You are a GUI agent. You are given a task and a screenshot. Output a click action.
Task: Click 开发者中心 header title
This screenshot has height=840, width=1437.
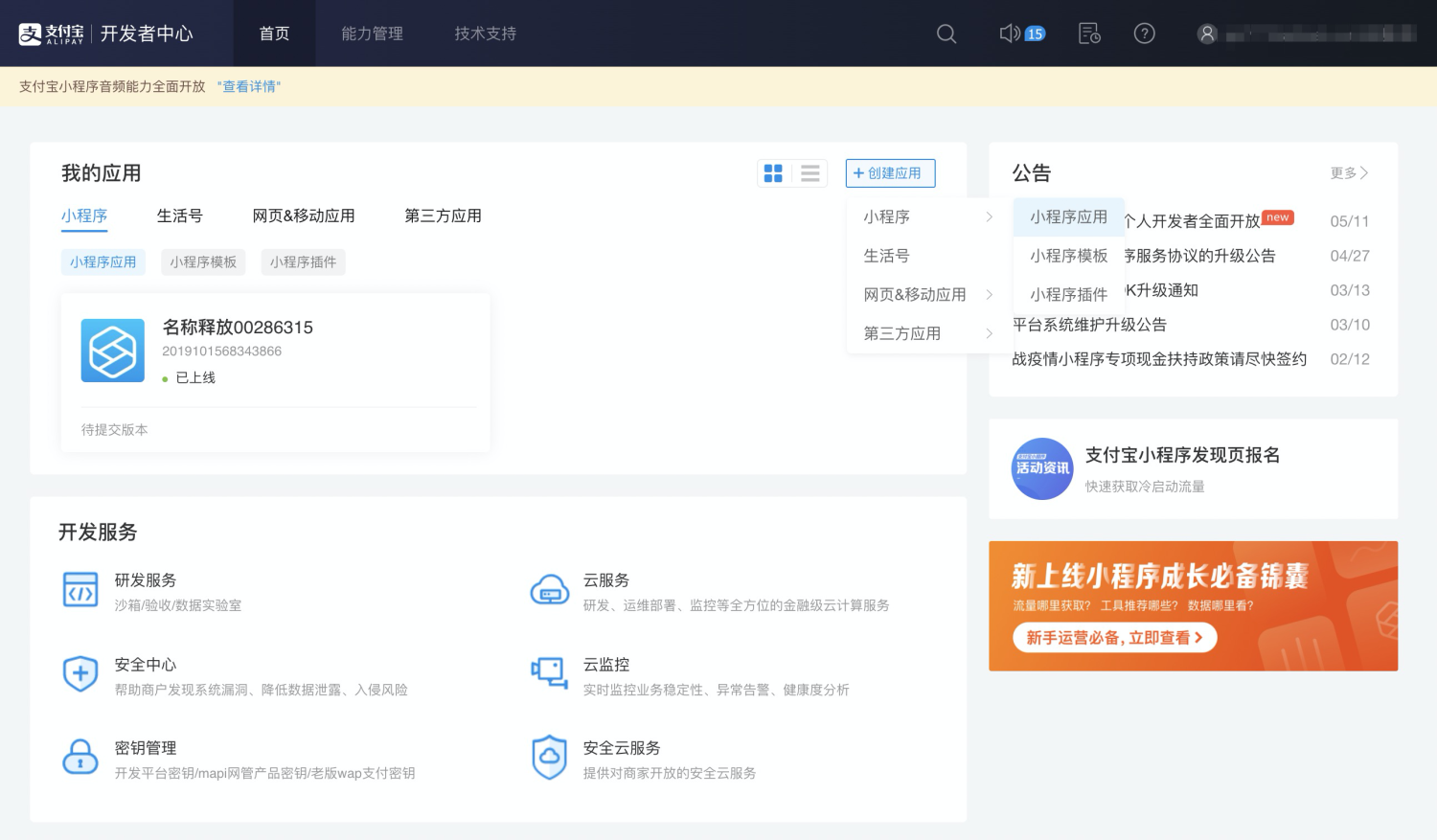coord(147,34)
